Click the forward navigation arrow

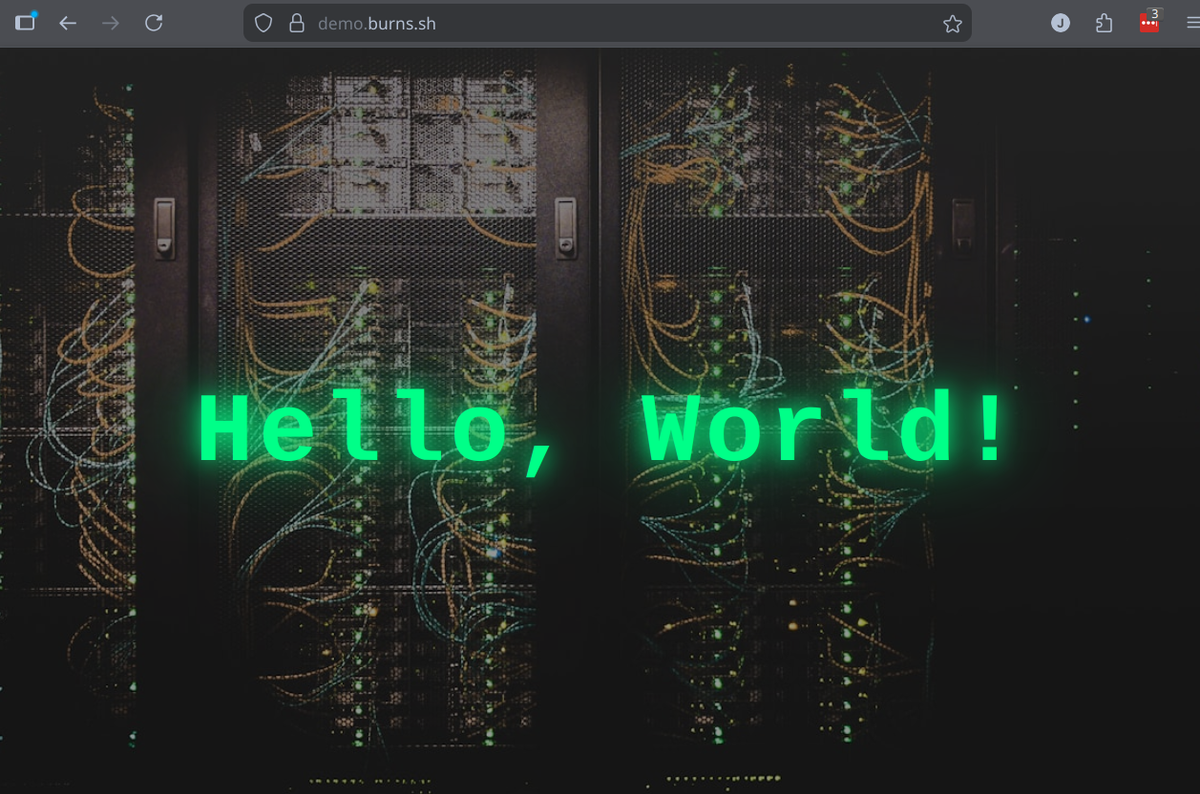tap(110, 22)
